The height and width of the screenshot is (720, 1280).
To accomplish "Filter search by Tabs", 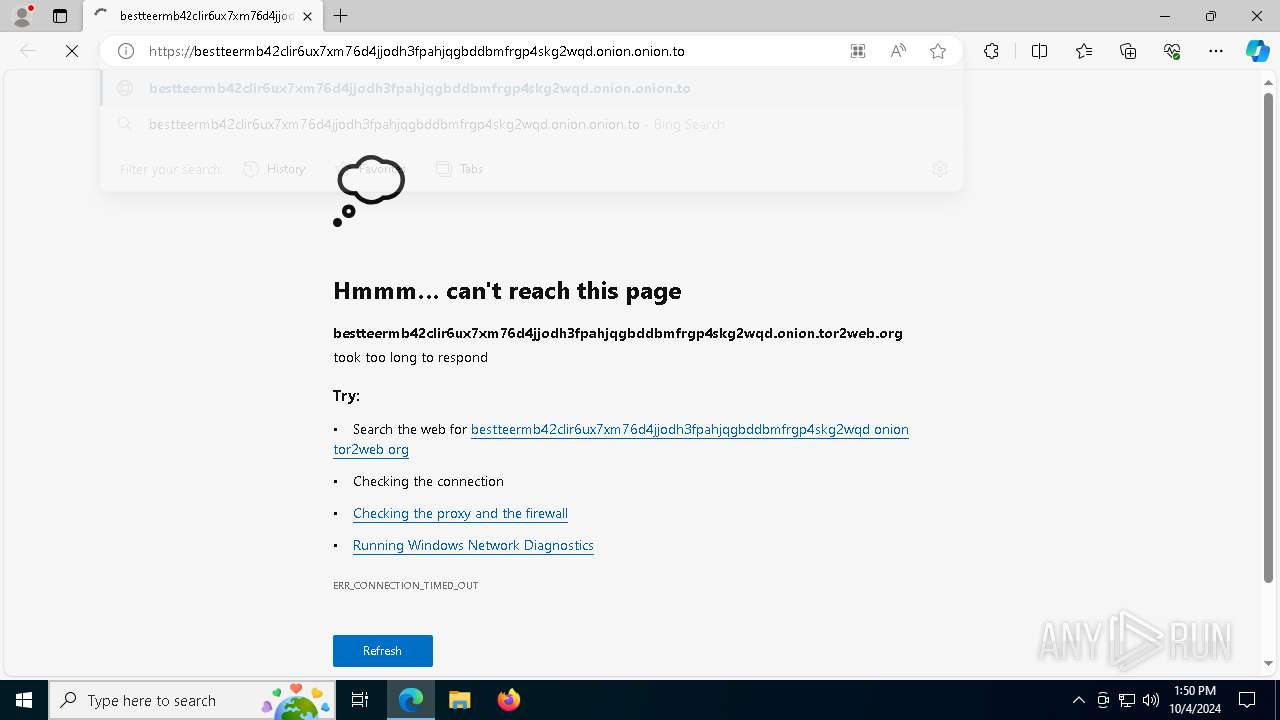I will pyautogui.click(x=460, y=169).
